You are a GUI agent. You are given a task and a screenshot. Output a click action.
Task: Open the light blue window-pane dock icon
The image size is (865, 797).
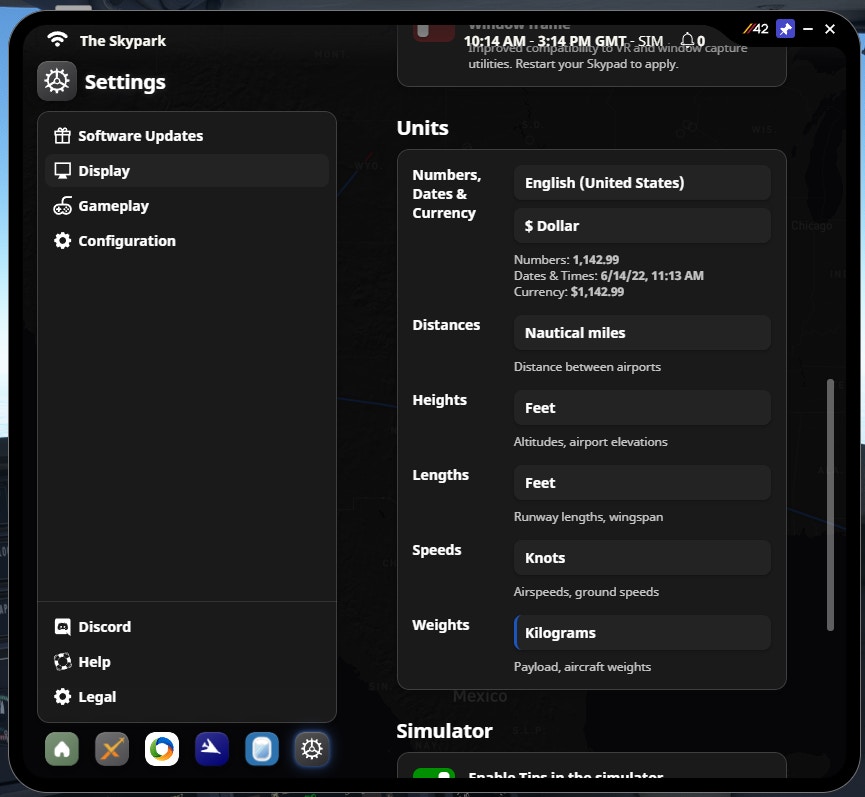point(262,749)
